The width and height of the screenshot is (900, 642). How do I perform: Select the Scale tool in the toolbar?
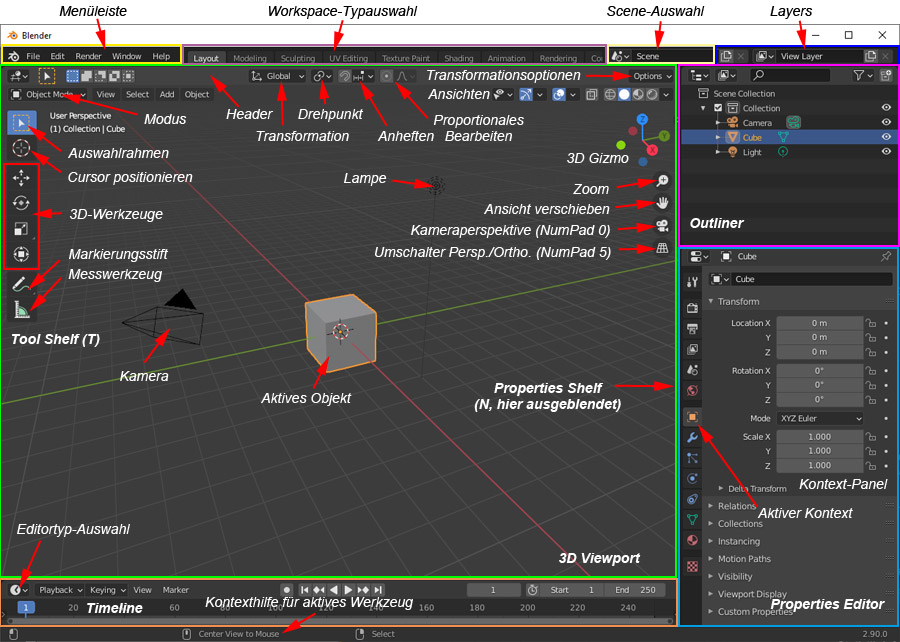(x=20, y=229)
